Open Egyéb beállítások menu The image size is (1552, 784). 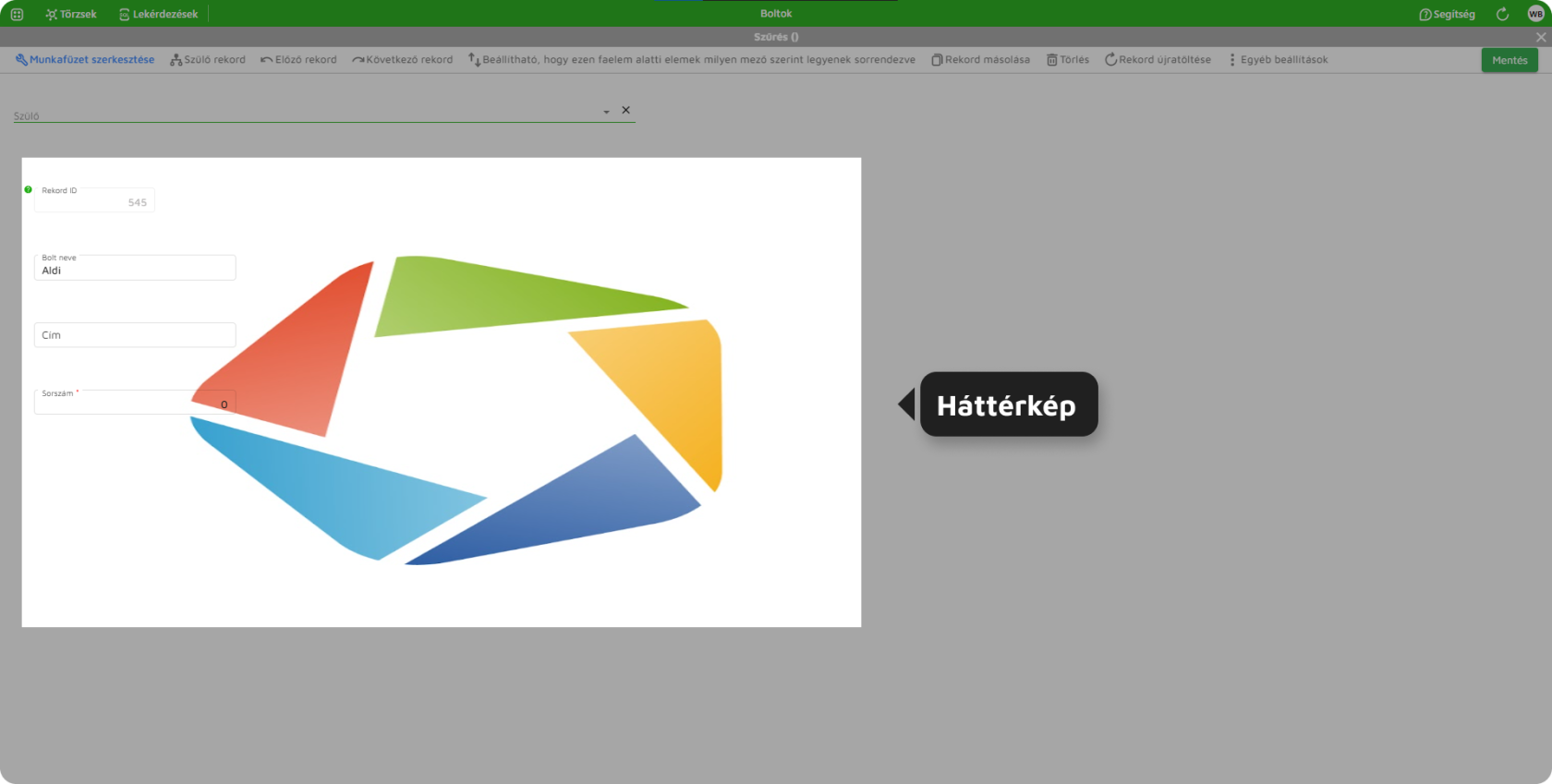point(1278,59)
